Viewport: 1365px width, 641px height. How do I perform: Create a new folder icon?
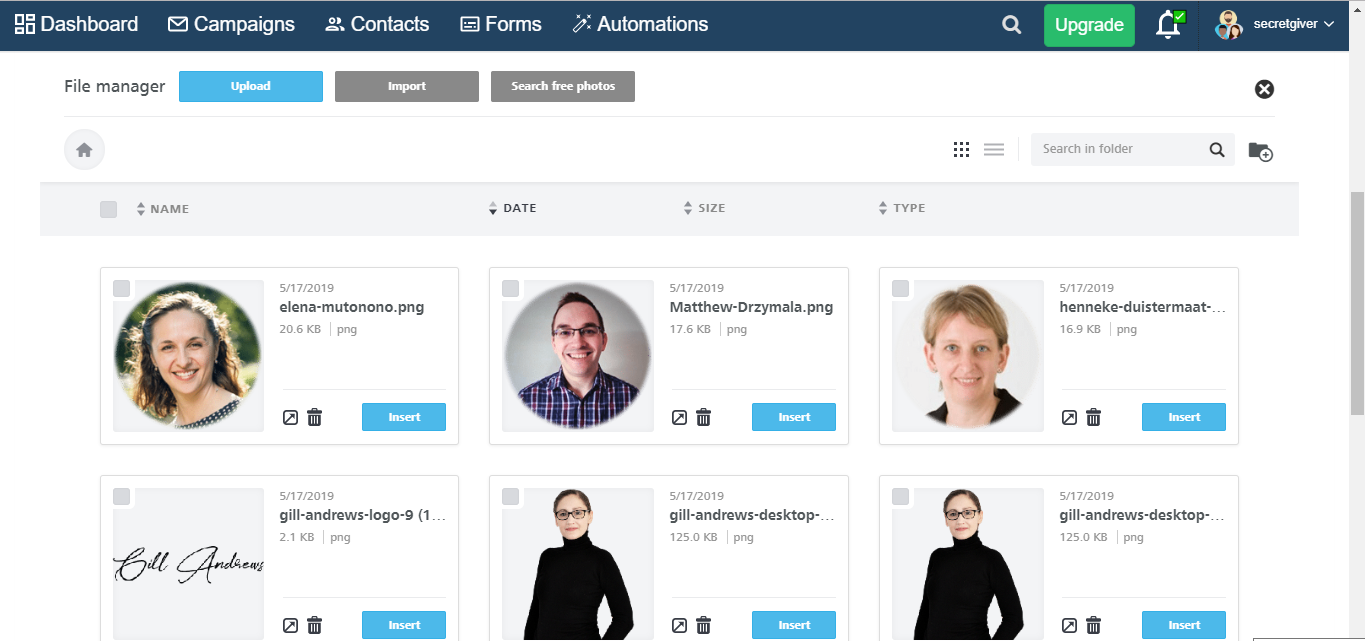pos(1260,151)
